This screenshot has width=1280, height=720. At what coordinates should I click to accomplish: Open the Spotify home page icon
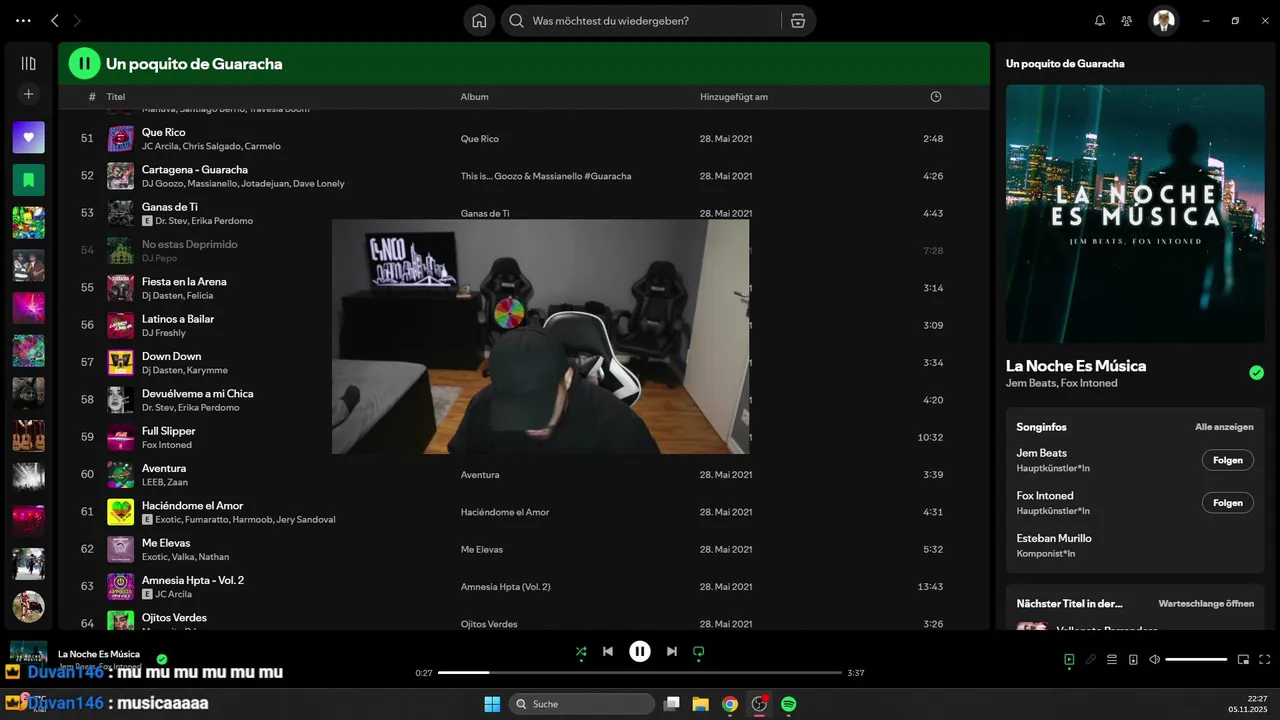479,21
